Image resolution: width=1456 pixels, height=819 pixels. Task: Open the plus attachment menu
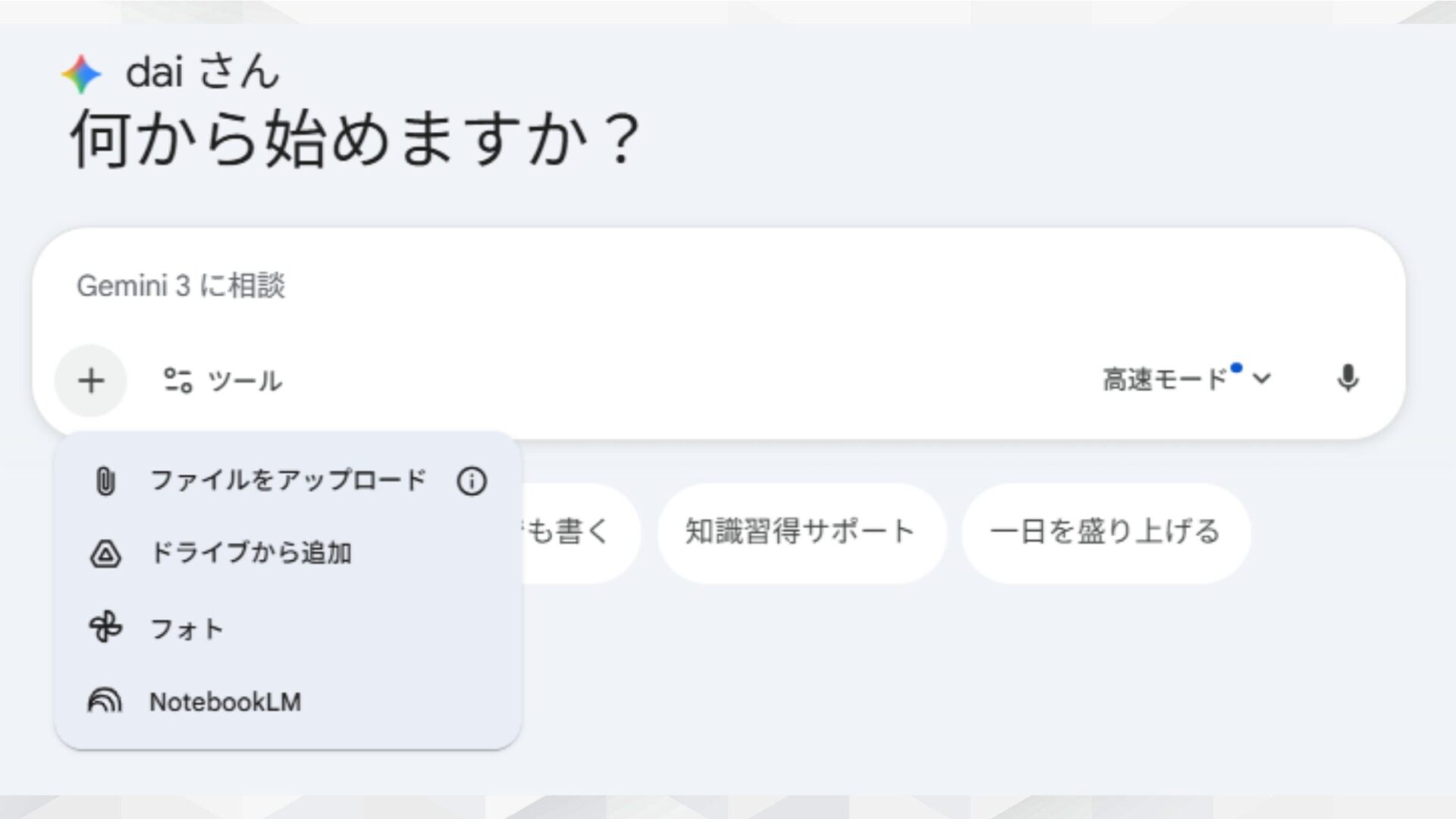point(91,380)
